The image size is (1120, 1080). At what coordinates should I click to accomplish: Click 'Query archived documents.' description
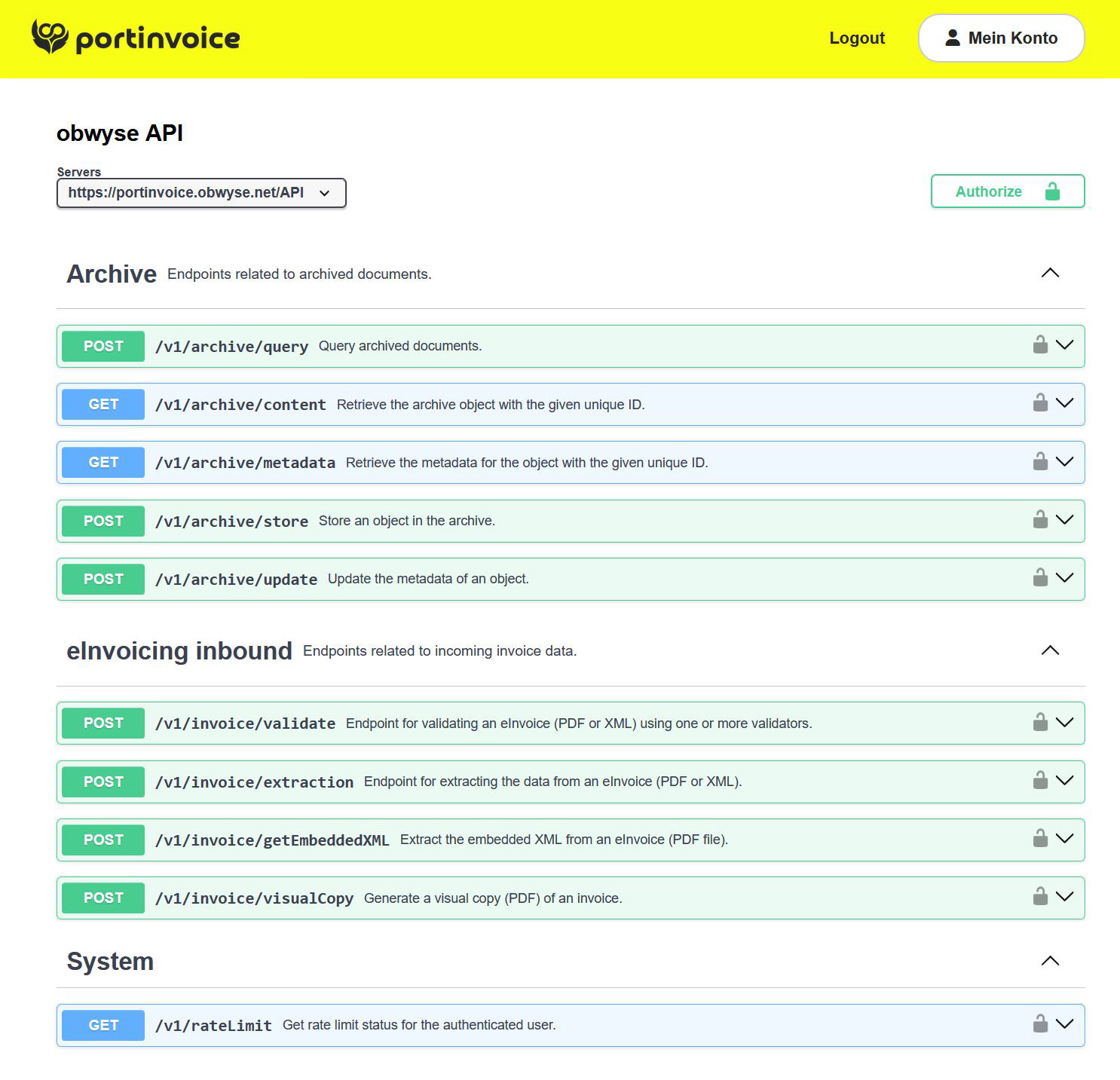click(x=400, y=346)
